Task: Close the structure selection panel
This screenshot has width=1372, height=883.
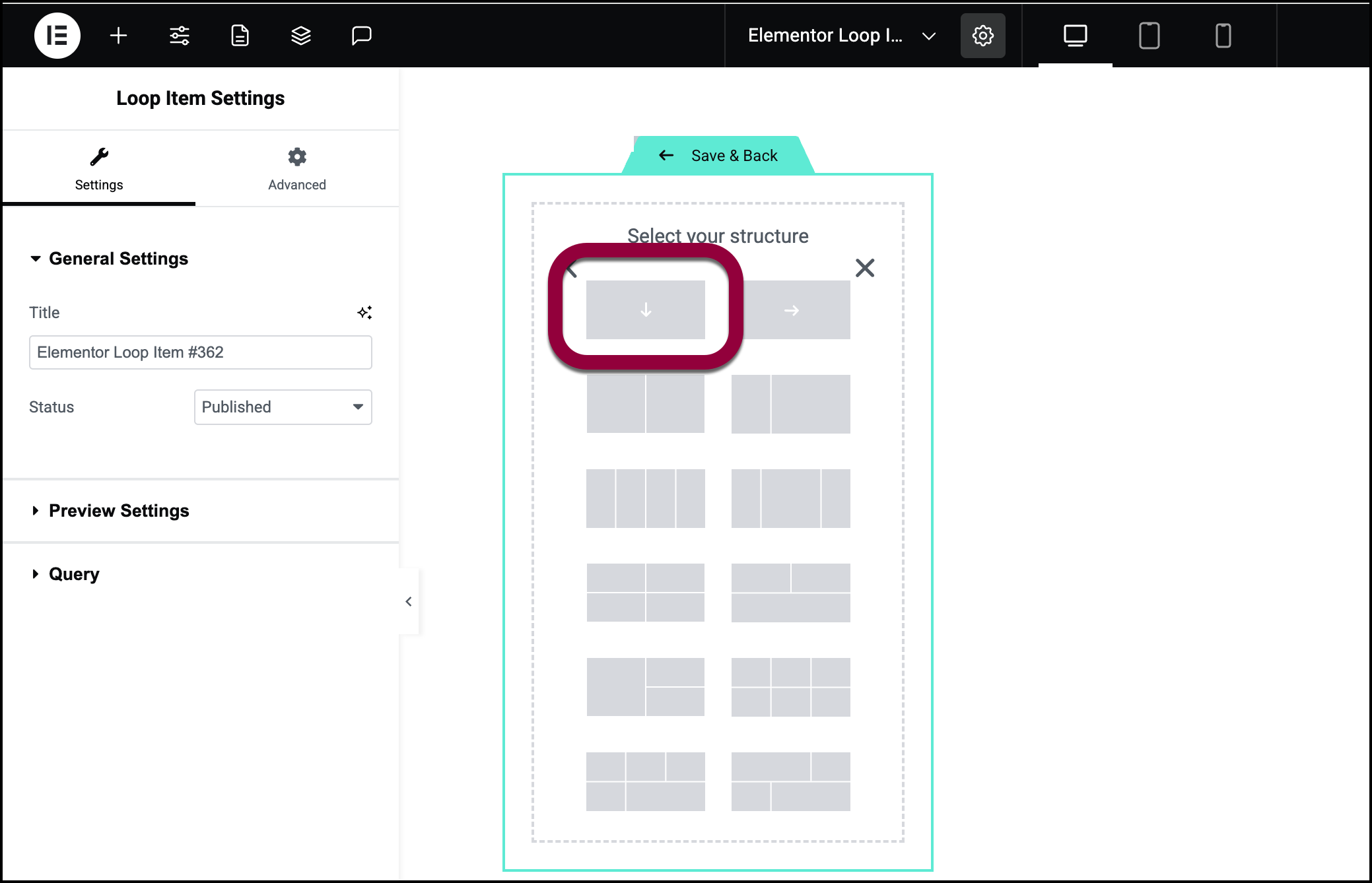Action: point(864,268)
